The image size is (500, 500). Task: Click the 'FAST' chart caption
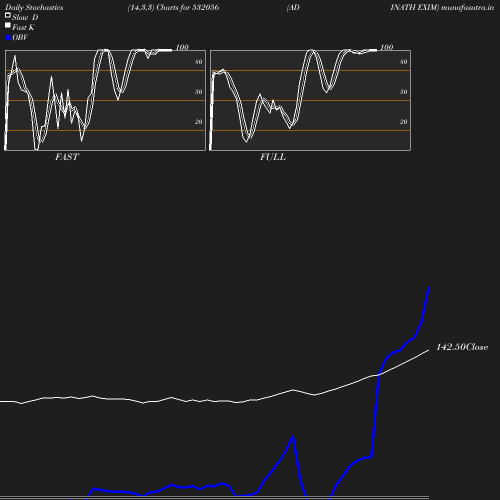(67, 157)
